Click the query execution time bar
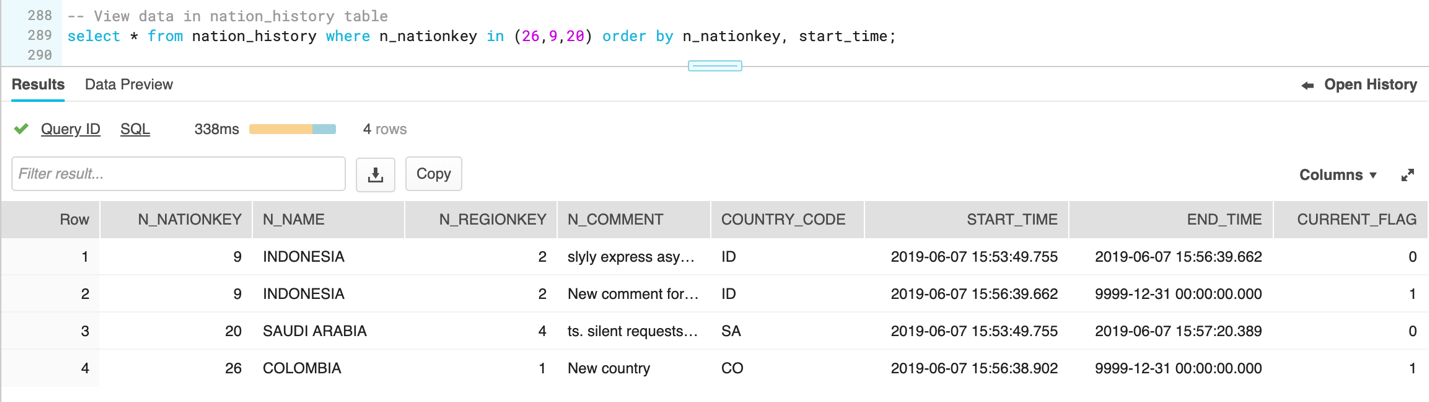The height and width of the screenshot is (402, 1429). pyautogui.click(x=292, y=129)
